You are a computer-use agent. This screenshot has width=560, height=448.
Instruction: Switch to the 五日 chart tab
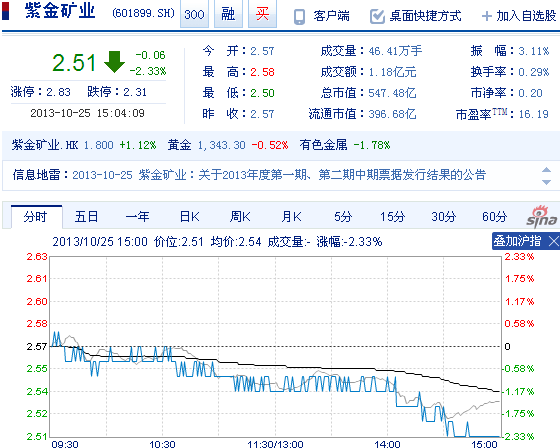[86, 217]
